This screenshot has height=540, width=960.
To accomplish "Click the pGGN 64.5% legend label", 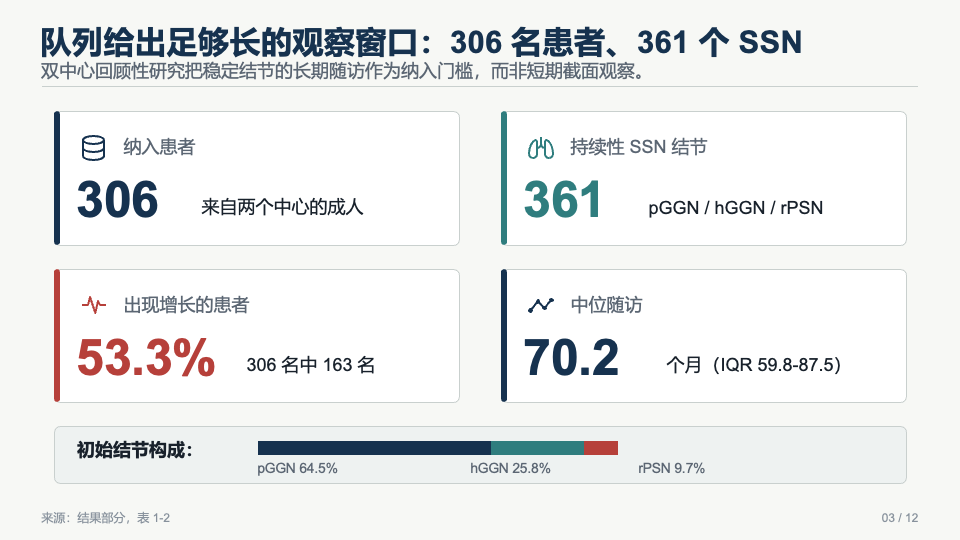I will click(298, 468).
